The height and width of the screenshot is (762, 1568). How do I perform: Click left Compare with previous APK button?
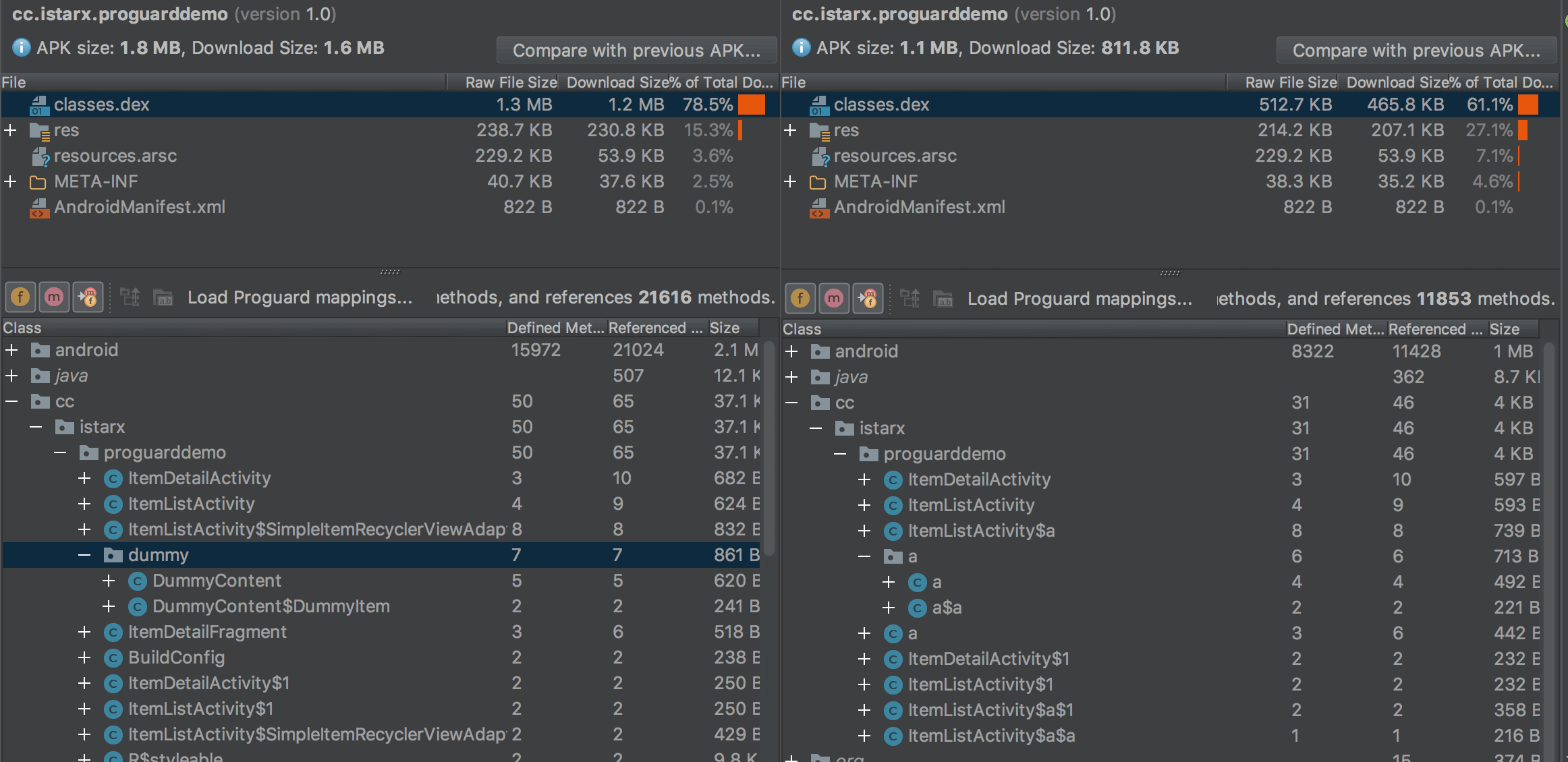tap(636, 51)
